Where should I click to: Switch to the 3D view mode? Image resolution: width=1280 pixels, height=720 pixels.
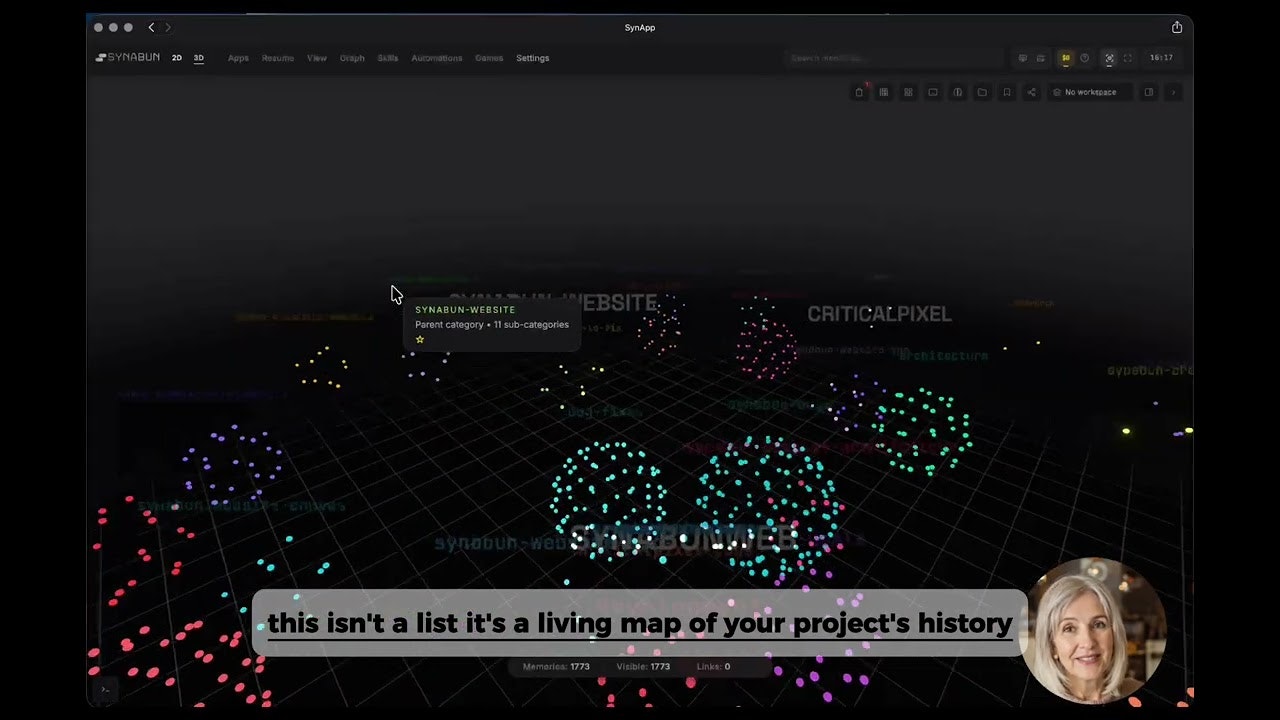(x=199, y=58)
